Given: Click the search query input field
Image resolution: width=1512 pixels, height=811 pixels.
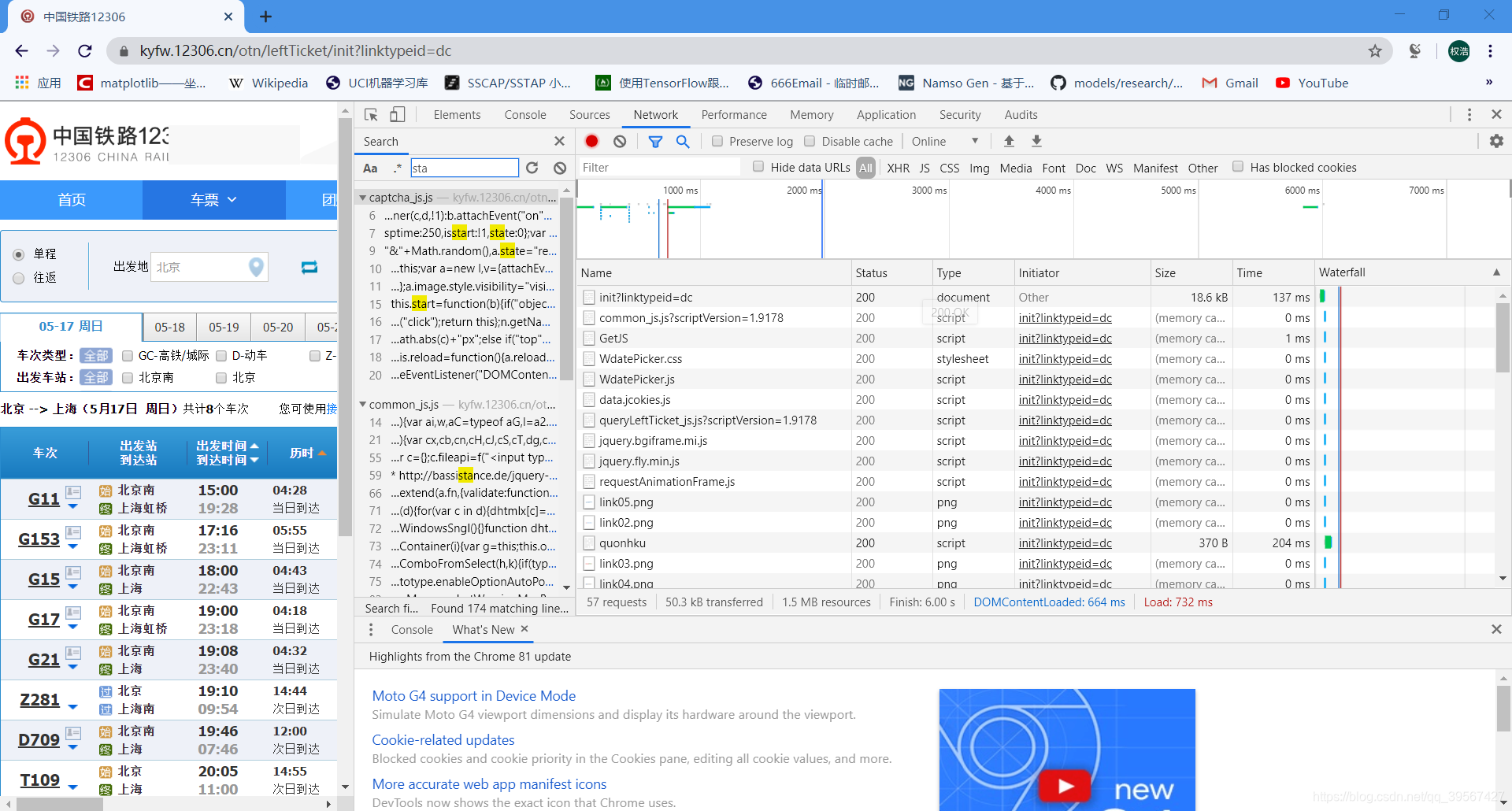Looking at the screenshot, I should click(465, 168).
